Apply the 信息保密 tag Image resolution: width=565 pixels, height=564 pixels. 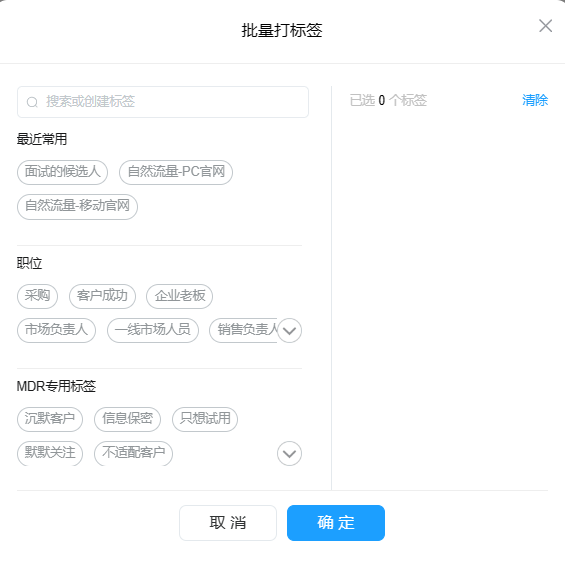128,419
